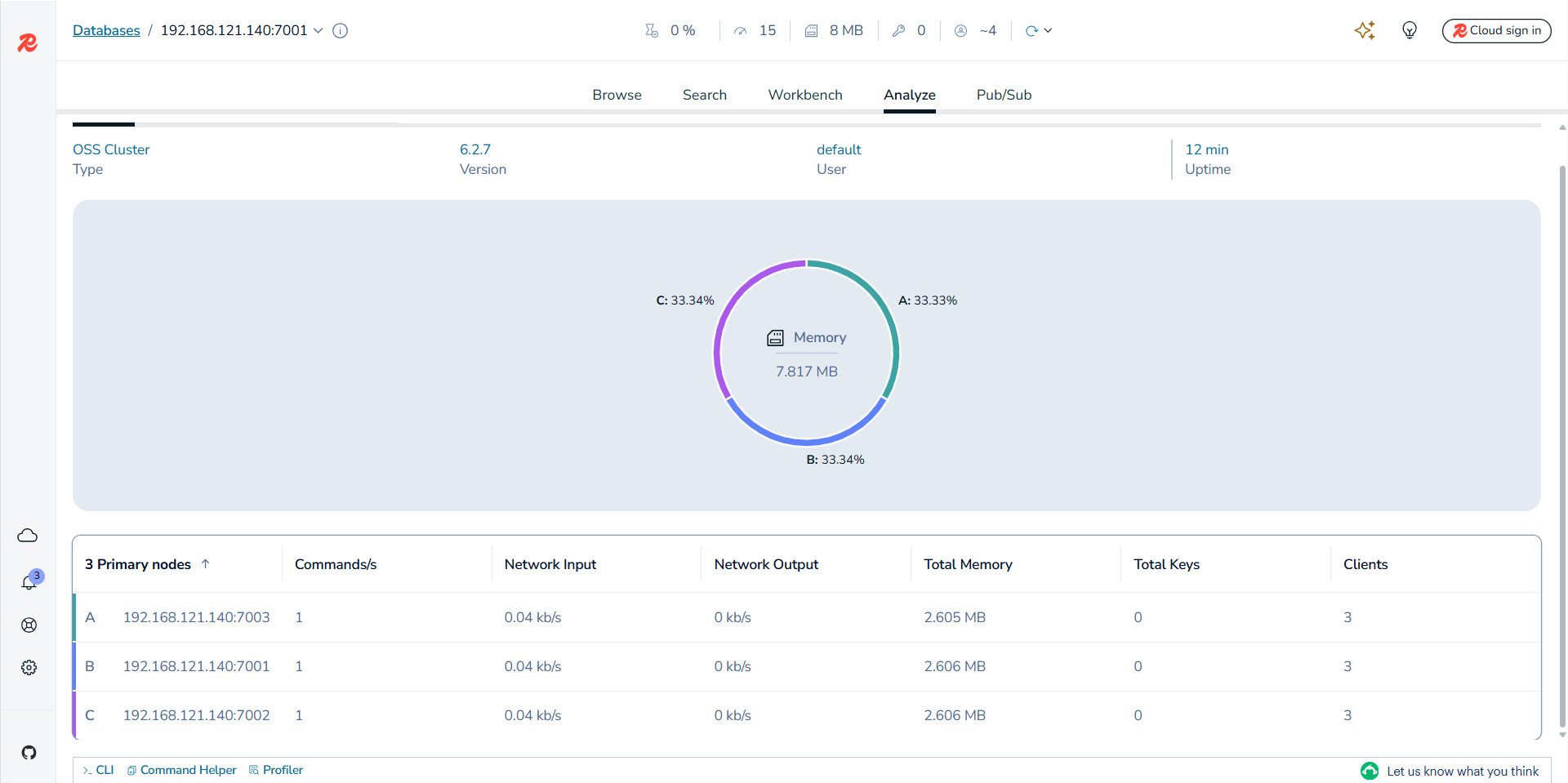Screen dimensions: 1568x783
Task: Click node address 192.168.121.140:7001 in table
Action: (x=196, y=666)
